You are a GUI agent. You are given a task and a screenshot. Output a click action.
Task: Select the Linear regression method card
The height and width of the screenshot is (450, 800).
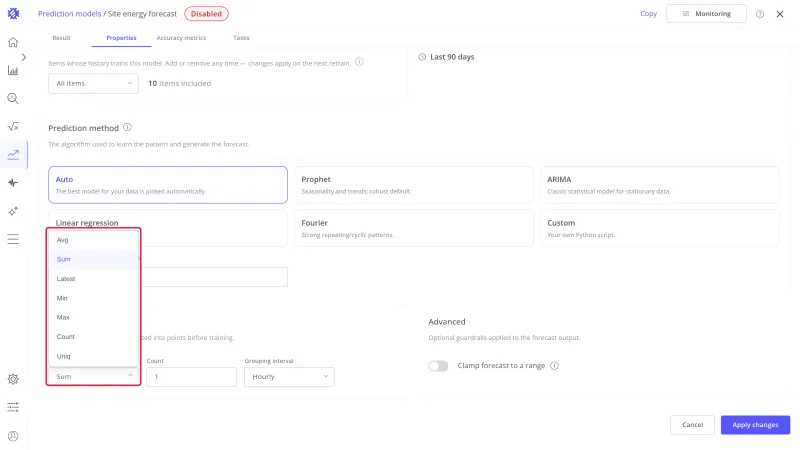click(168, 228)
